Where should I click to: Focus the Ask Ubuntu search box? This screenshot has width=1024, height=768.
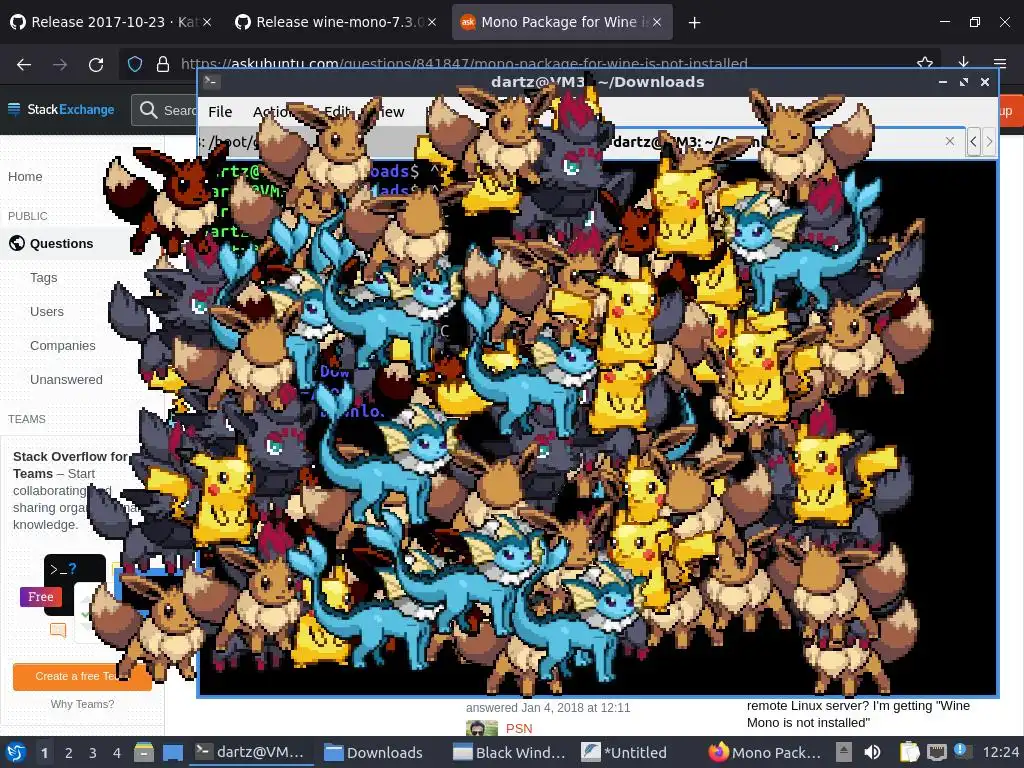pos(165,110)
